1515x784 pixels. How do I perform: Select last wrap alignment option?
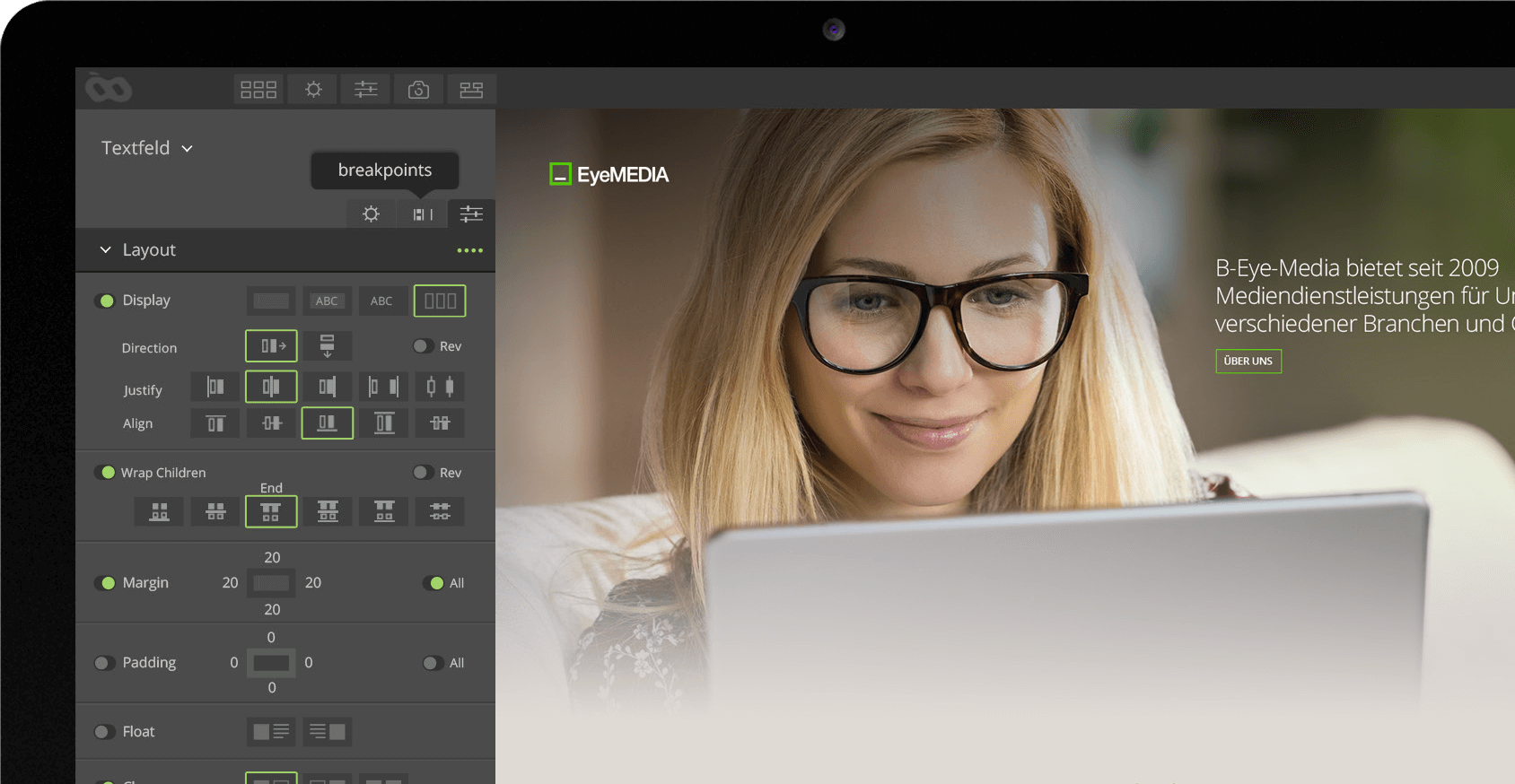(440, 512)
